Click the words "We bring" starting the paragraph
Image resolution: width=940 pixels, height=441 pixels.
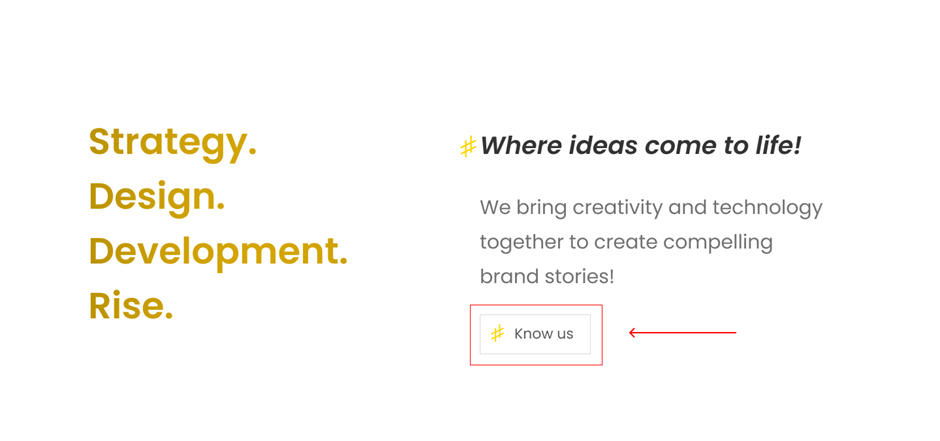pos(518,208)
